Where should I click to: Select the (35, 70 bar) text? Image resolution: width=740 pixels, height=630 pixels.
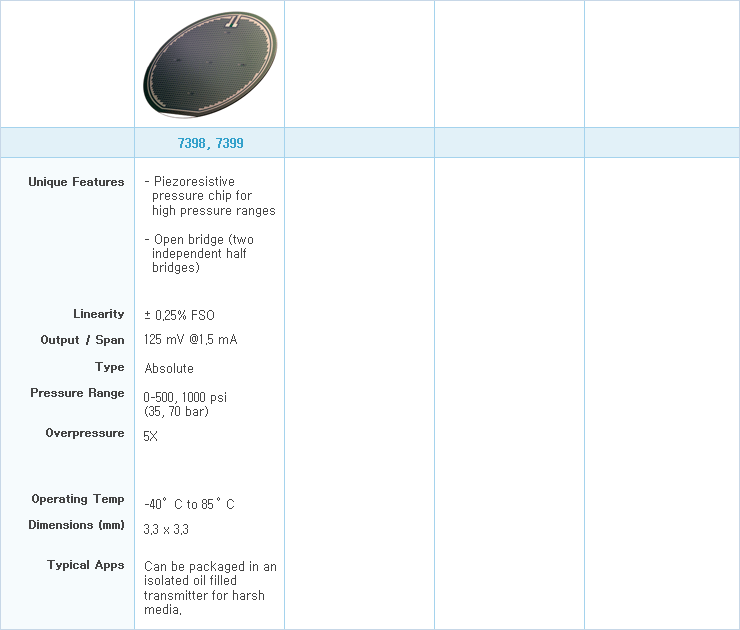176,412
